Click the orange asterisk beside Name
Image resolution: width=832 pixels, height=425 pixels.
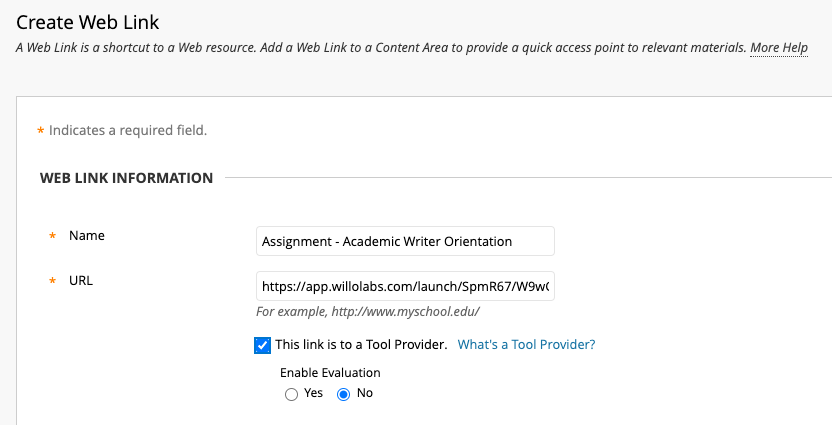[53, 236]
